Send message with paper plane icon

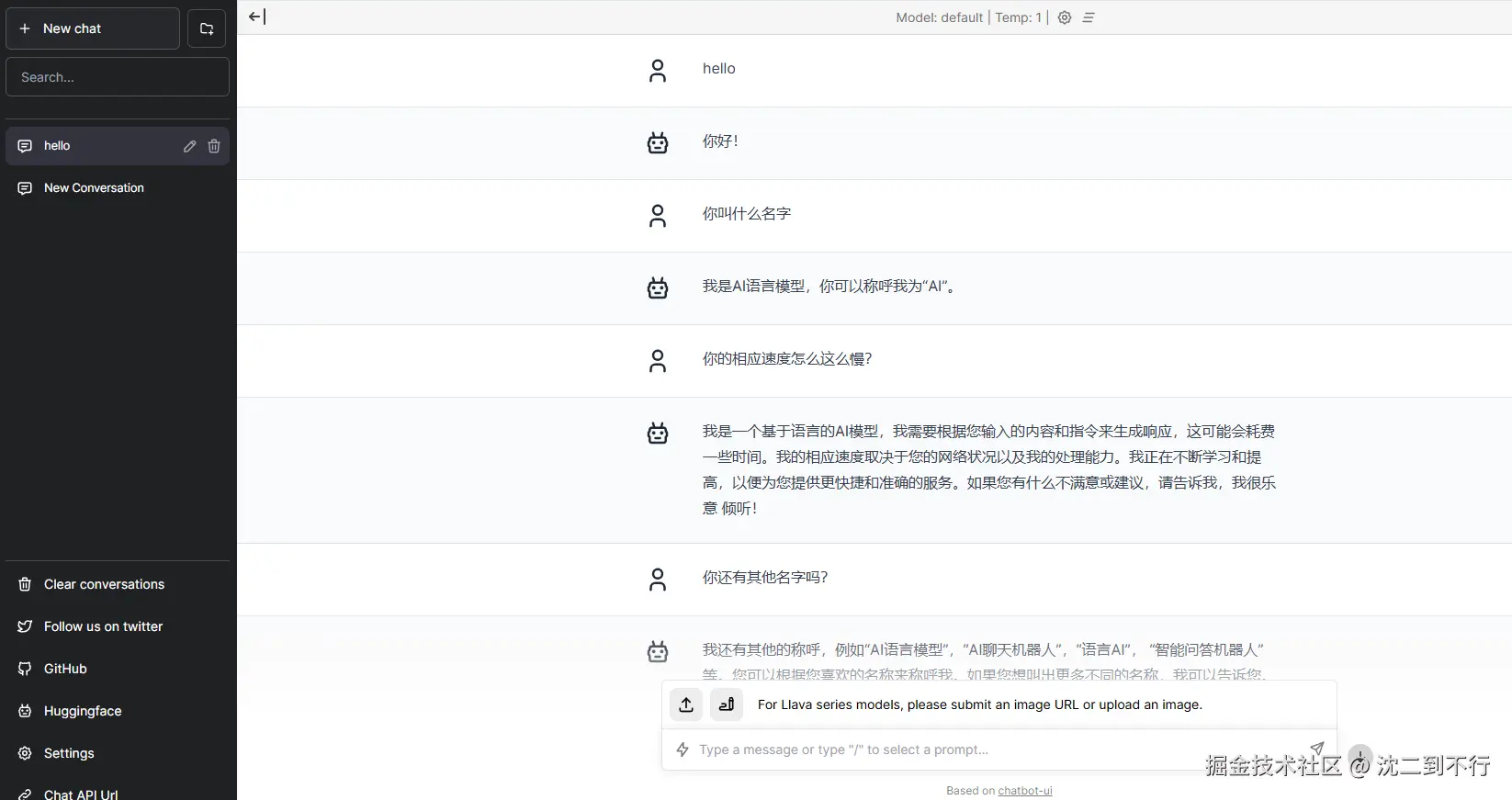1317,748
